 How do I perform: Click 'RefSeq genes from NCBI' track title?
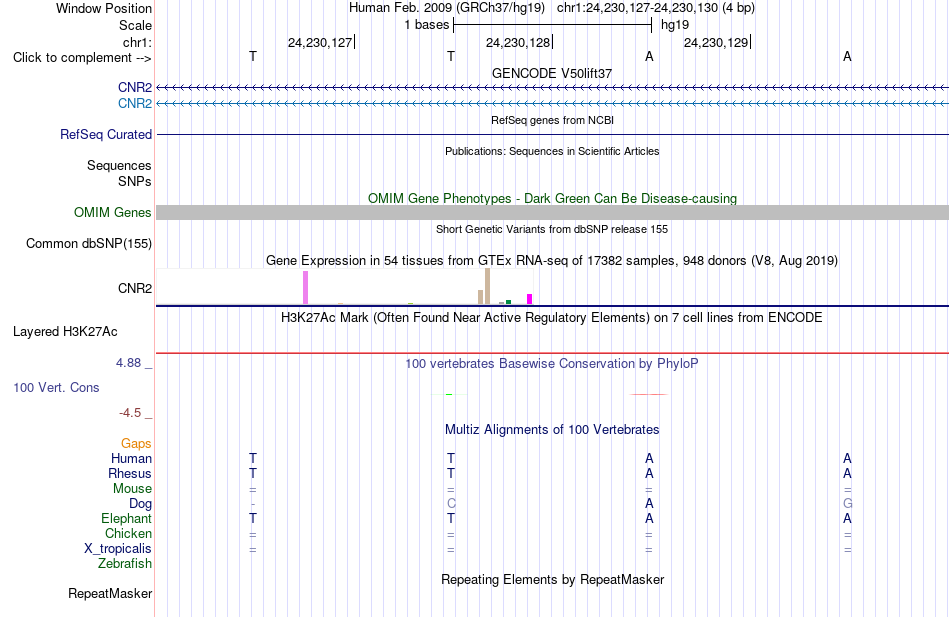coord(552,120)
